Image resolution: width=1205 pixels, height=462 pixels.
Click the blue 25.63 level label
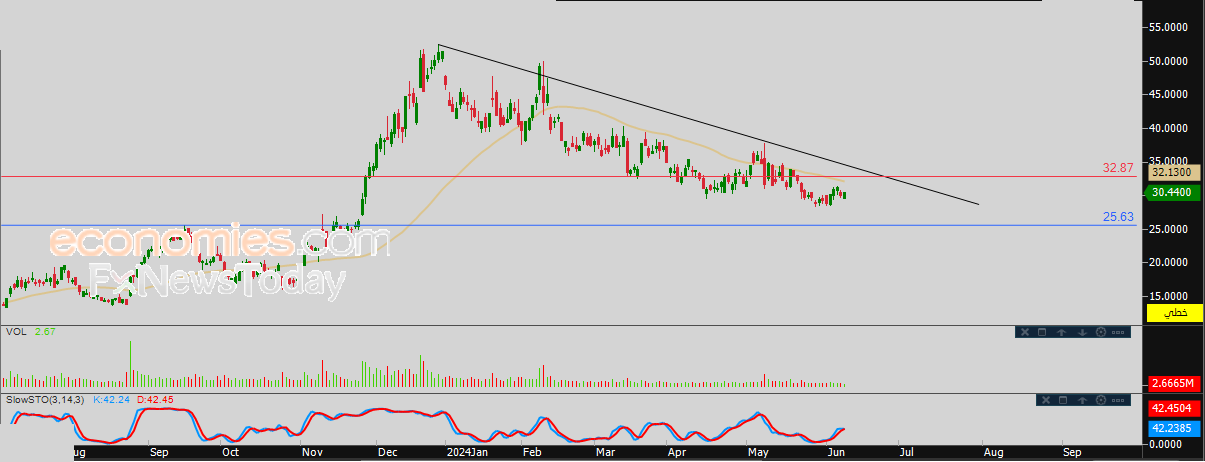(x=1117, y=216)
